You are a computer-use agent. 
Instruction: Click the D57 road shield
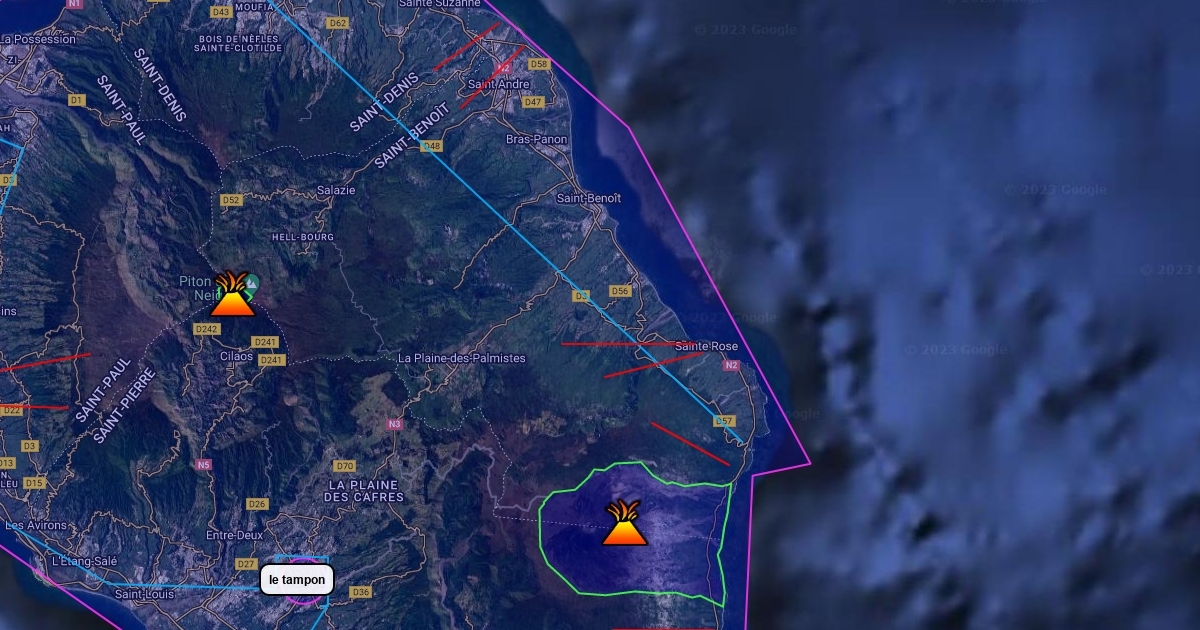point(725,421)
